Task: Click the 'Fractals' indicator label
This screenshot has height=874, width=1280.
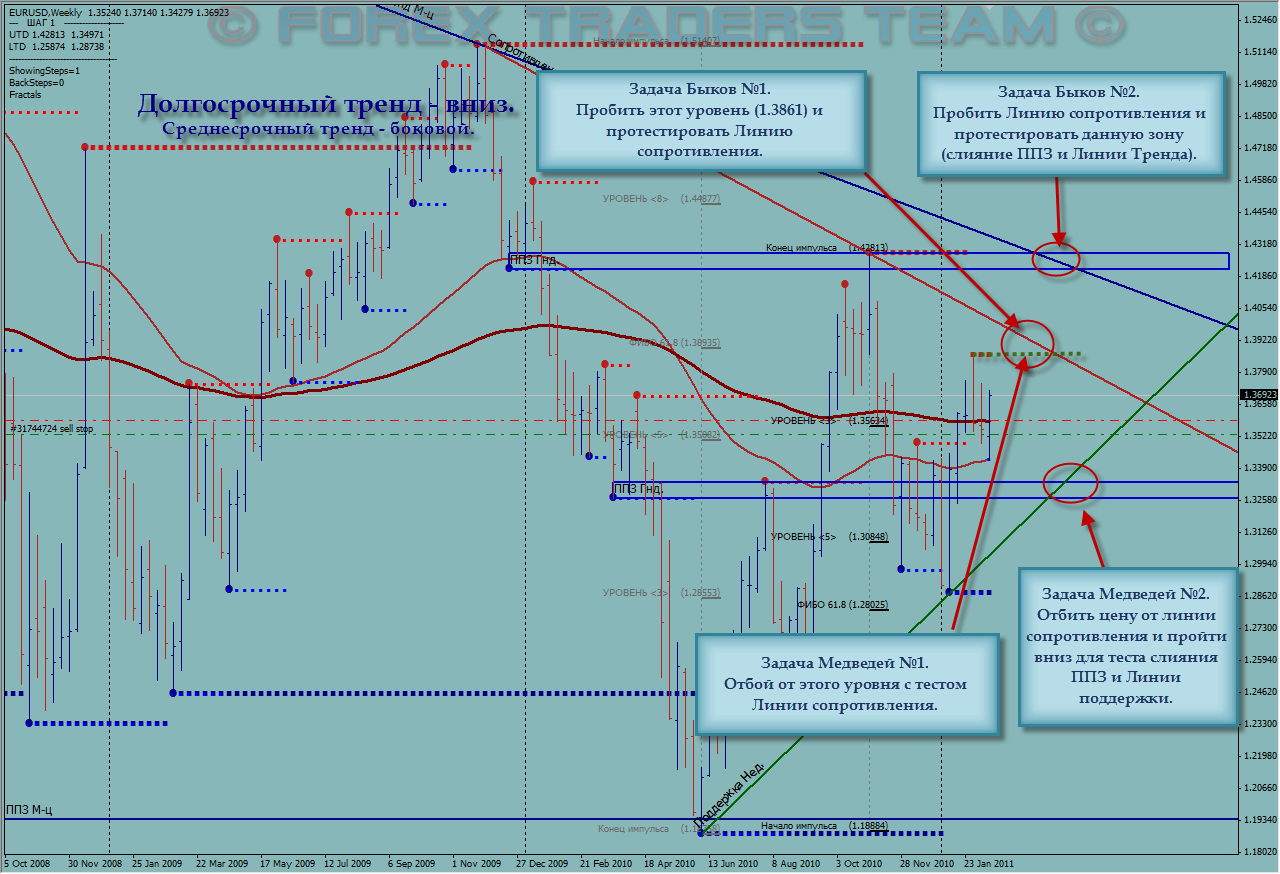Action: point(25,94)
